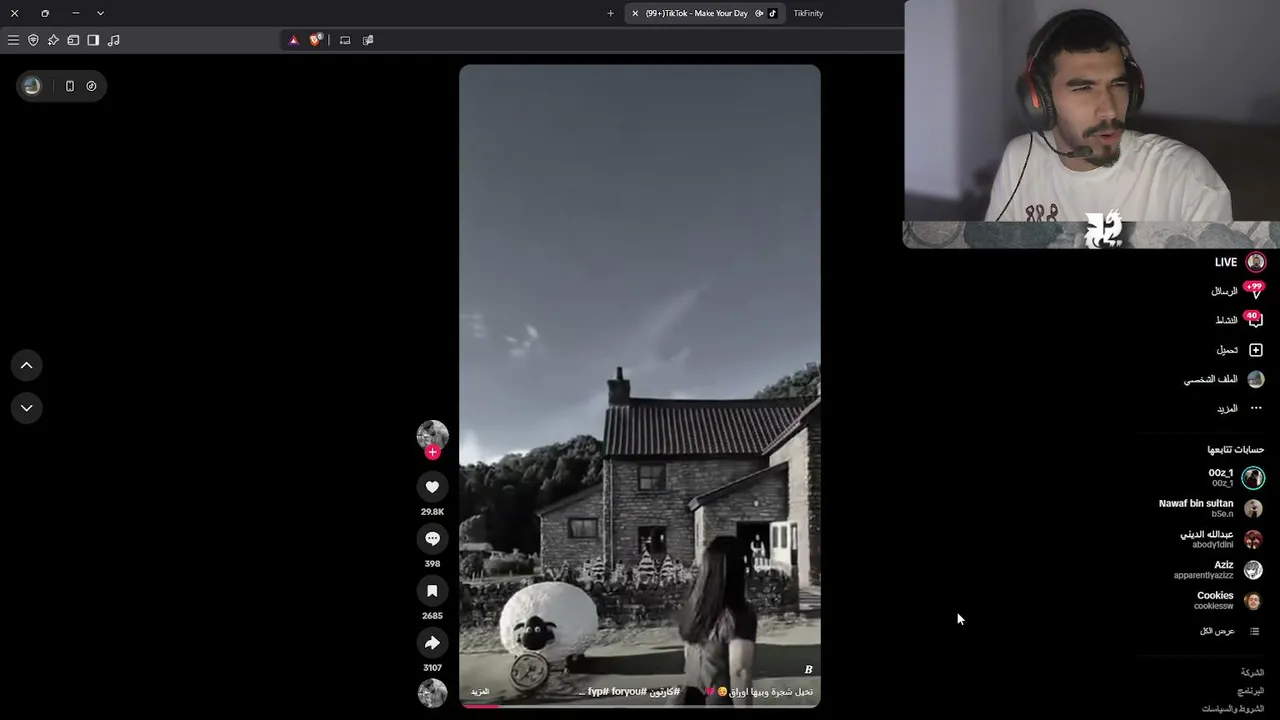Like the video with the heart icon
This screenshot has width=1280, height=720.
[432, 487]
